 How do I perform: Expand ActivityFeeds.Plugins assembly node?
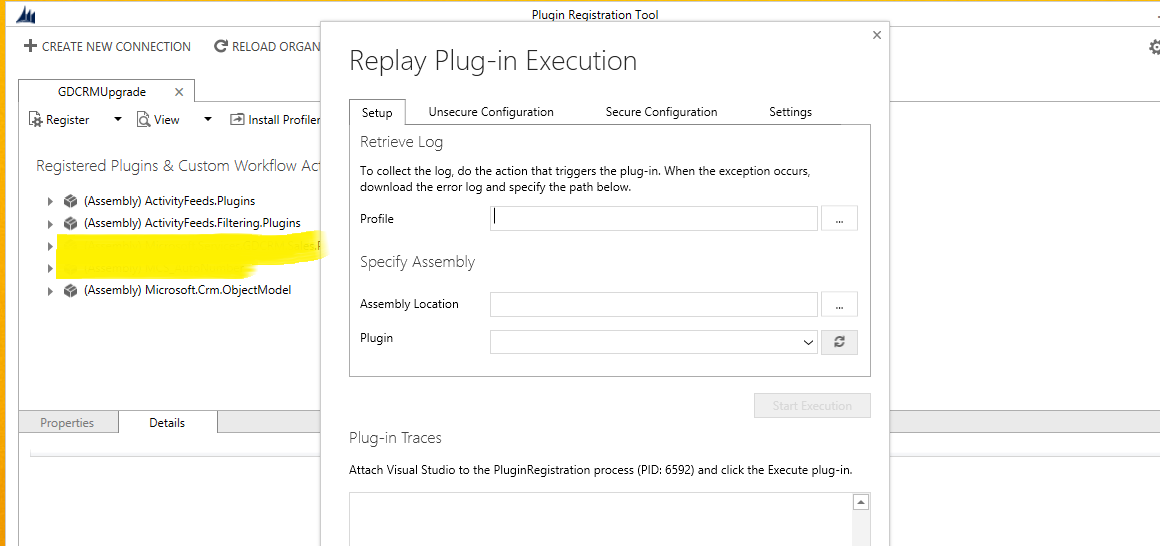click(50, 201)
